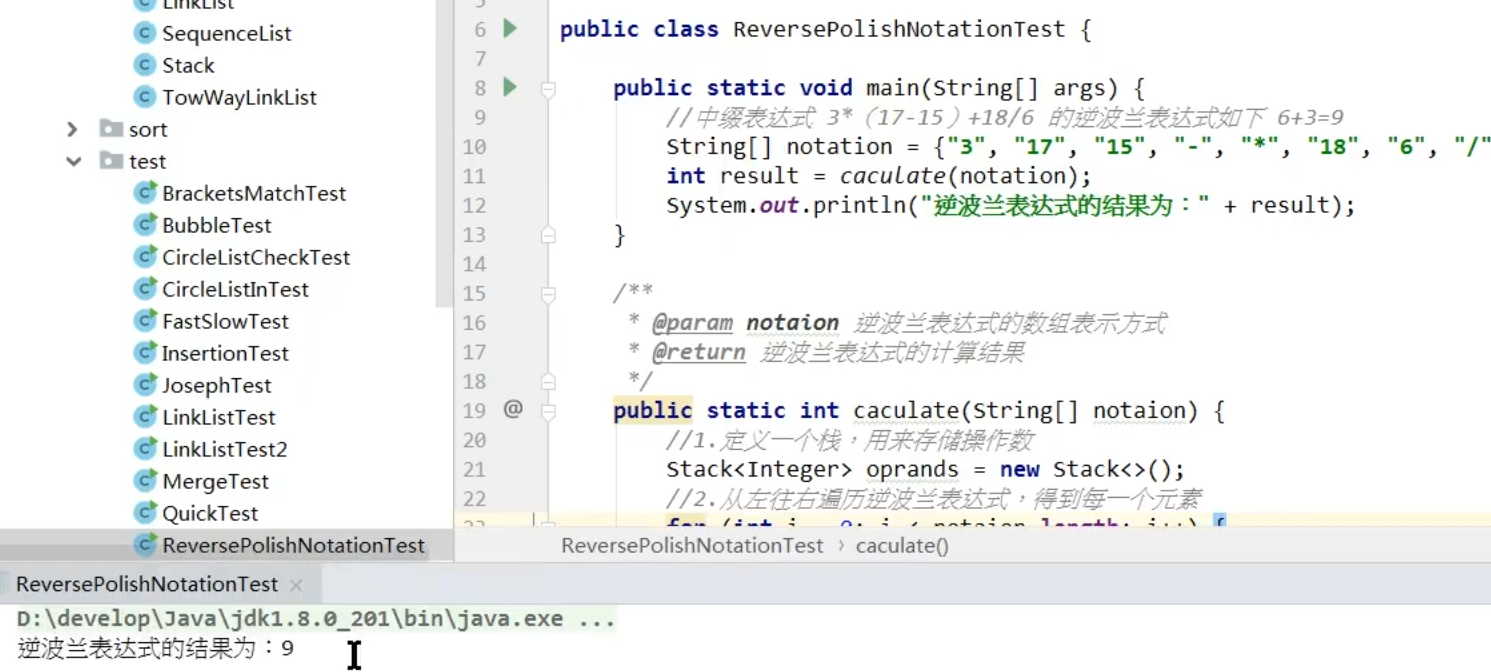Collapse the Javadoc comment fold on line 15
Image resolution: width=1491 pixels, height=672 pixels.
(548, 294)
